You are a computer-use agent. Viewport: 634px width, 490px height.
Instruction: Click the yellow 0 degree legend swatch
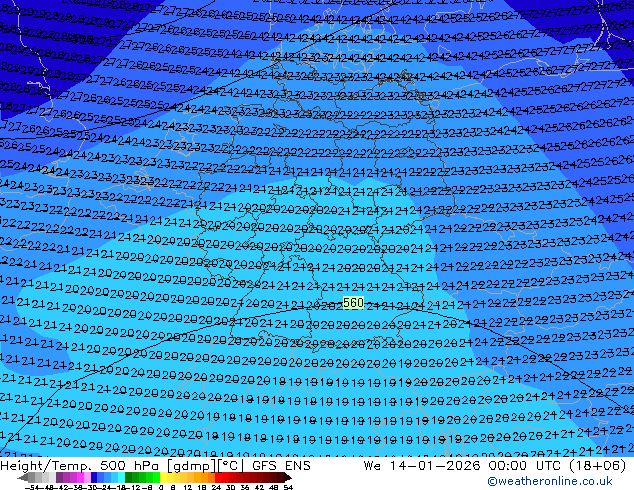163,477
